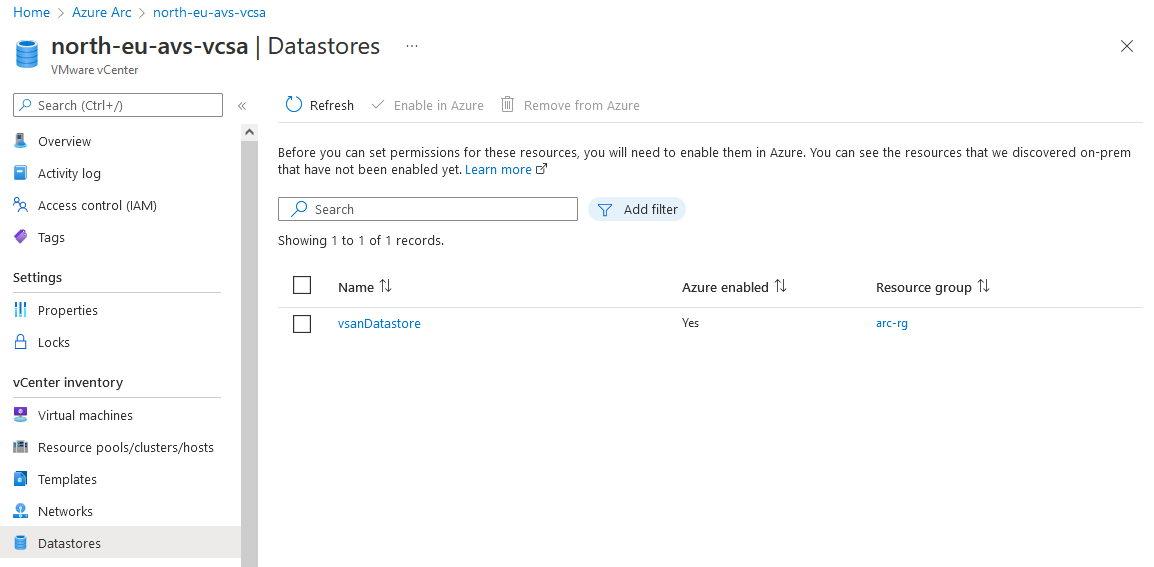
Task: Click the Access control (IAM) people icon
Action: tap(21, 205)
